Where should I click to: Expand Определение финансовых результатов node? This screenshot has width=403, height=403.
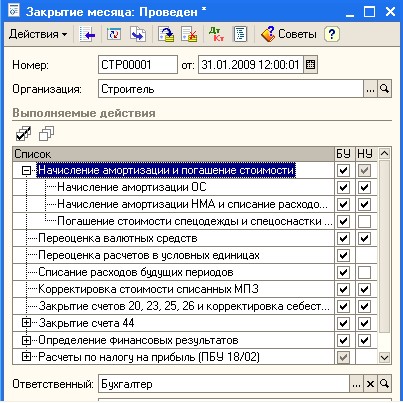26,340
